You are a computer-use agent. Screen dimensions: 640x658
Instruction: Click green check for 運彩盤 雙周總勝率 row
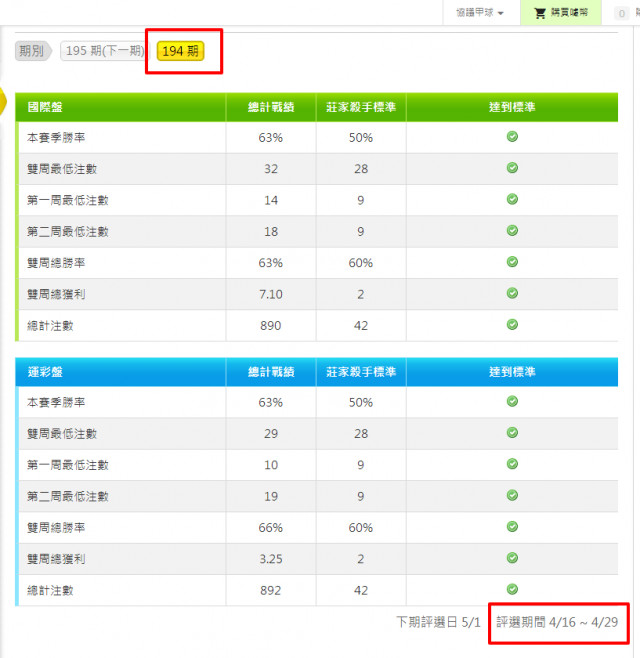[512, 527]
